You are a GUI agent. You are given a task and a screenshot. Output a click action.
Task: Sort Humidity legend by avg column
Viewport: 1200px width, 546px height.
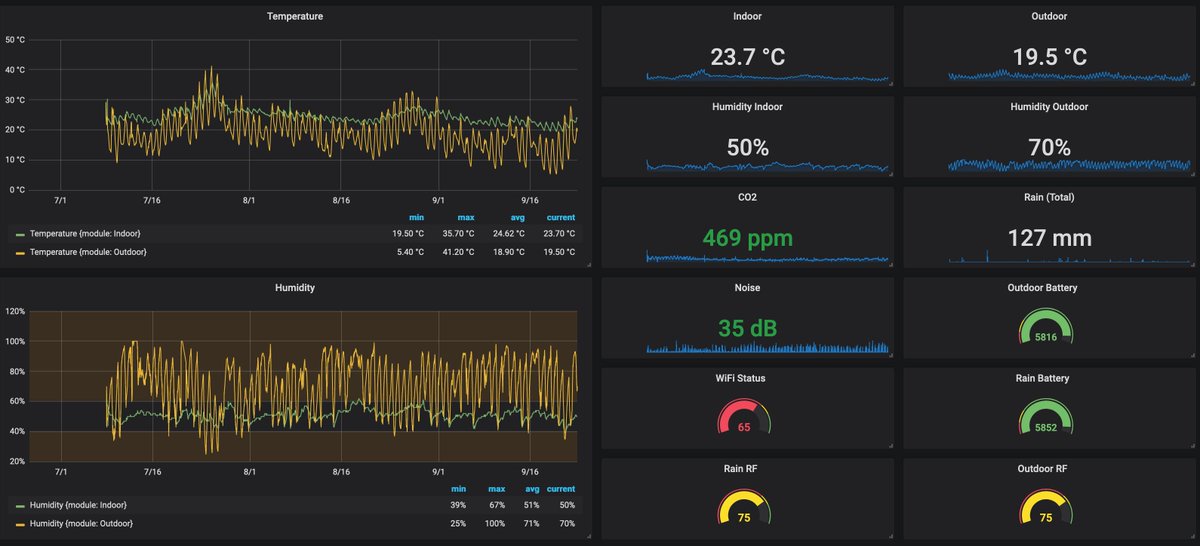[x=531, y=489]
